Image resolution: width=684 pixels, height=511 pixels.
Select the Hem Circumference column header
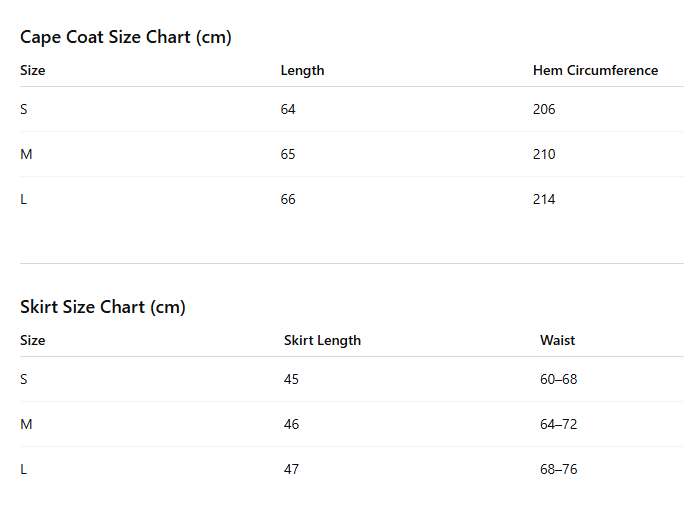pos(595,70)
